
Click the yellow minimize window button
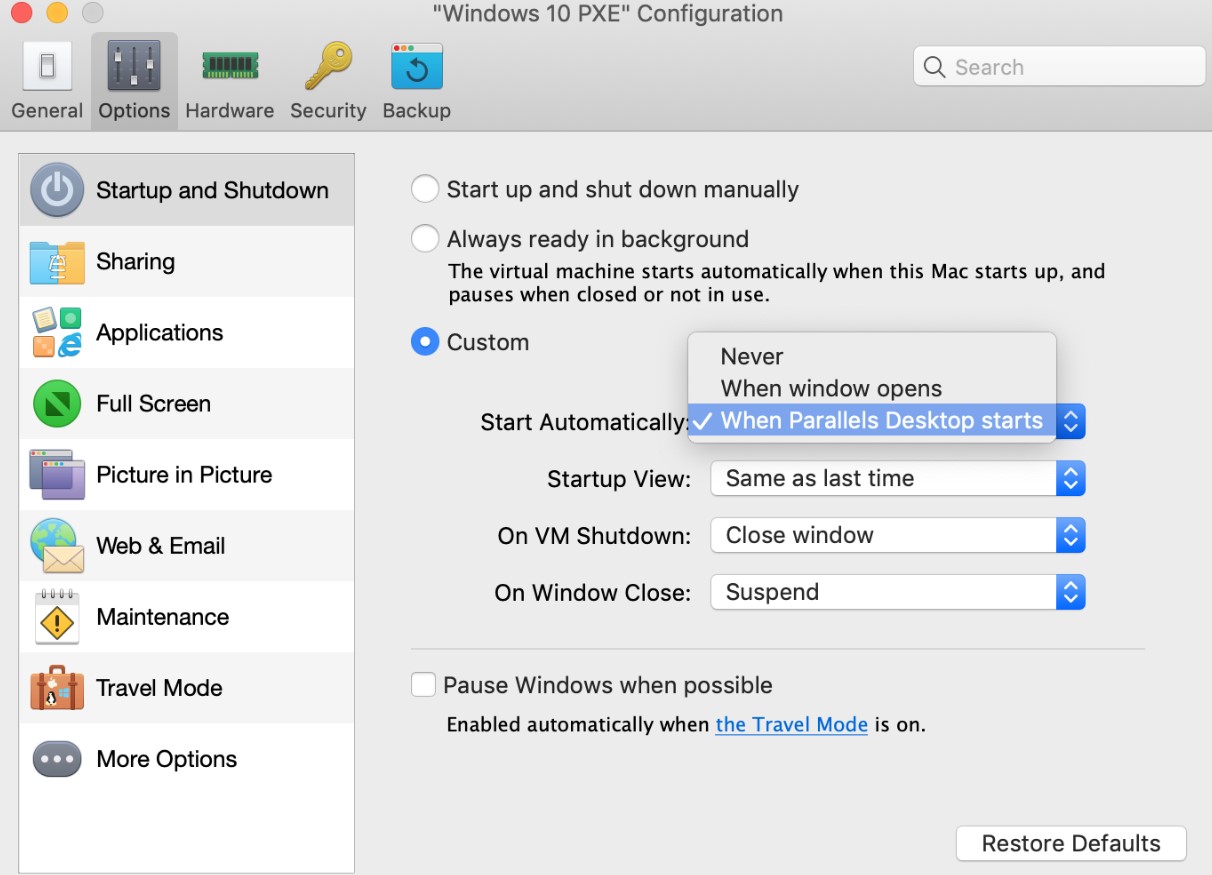pos(57,14)
